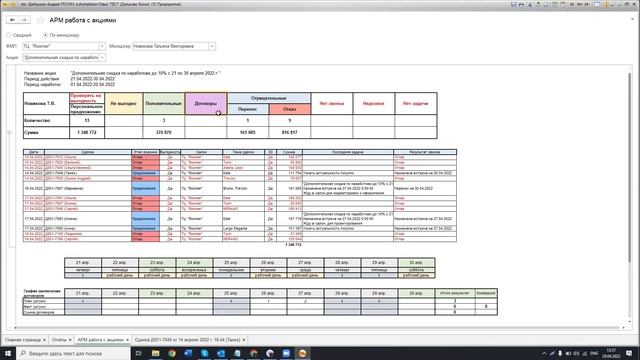Screen dimensions: 640x360
Task: Go forward with the right arrow button
Action: coord(24,20)
